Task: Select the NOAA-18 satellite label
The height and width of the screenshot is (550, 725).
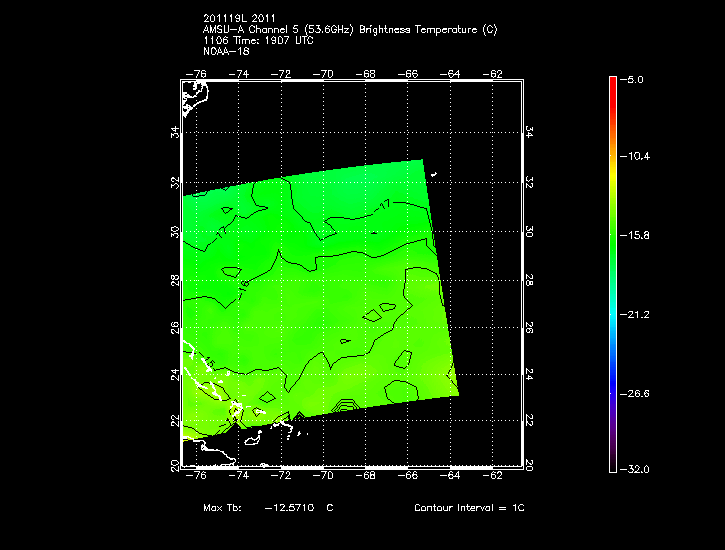Action: pos(226,50)
